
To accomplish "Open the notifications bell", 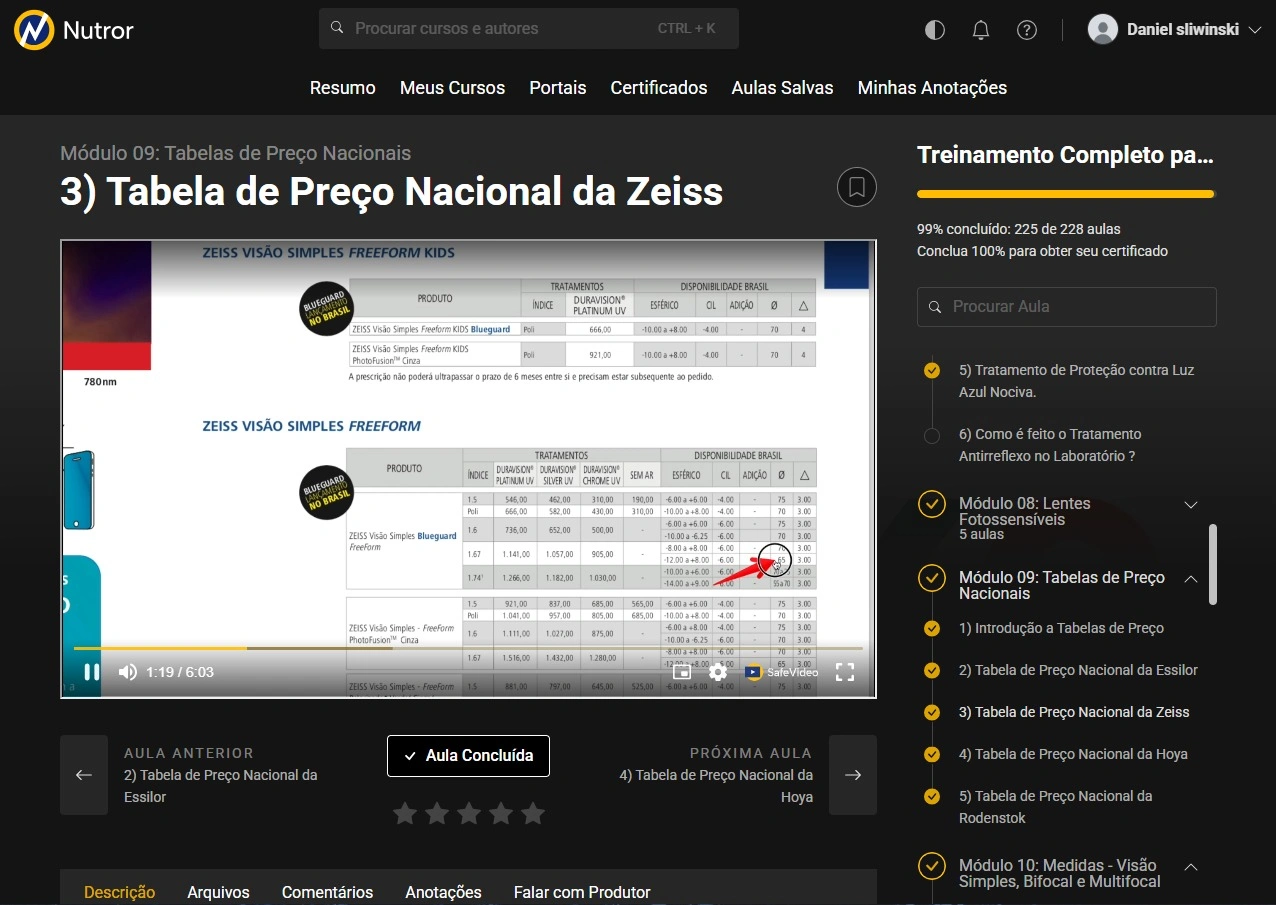I will pyautogui.click(x=981, y=30).
